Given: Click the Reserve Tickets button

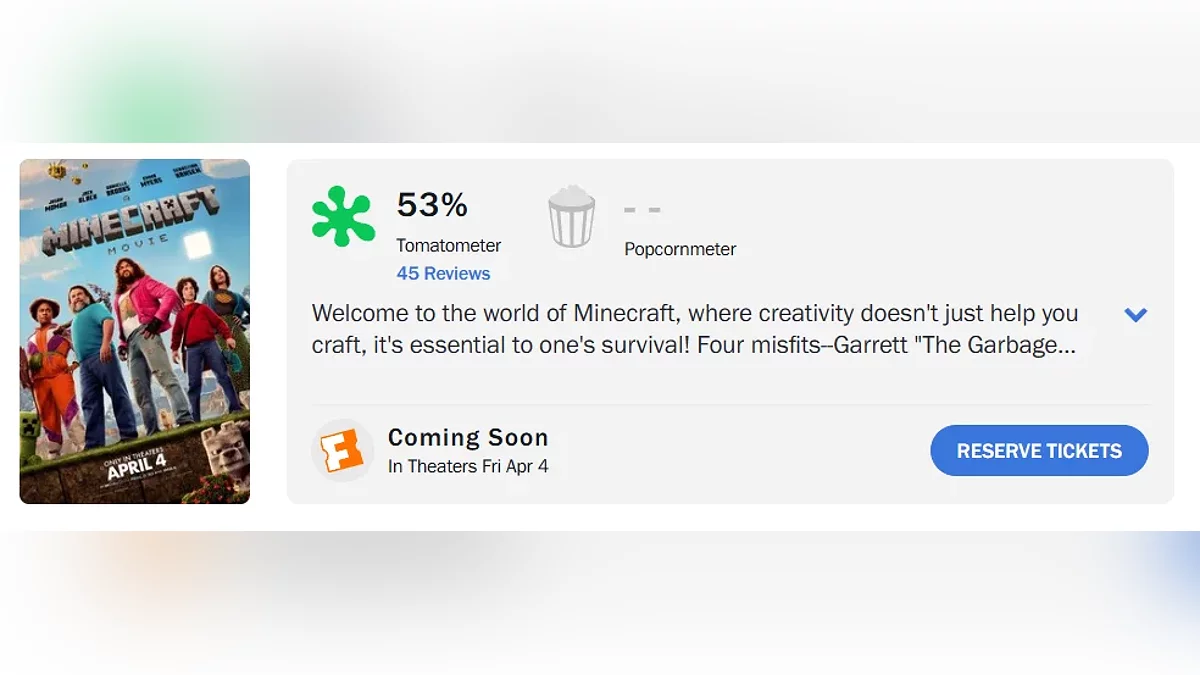Looking at the screenshot, I should pyautogui.click(x=1039, y=451).
